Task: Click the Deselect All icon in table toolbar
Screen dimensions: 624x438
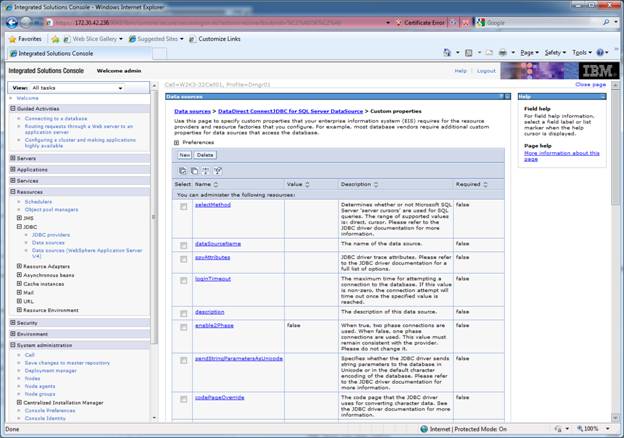Action: click(193, 171)
